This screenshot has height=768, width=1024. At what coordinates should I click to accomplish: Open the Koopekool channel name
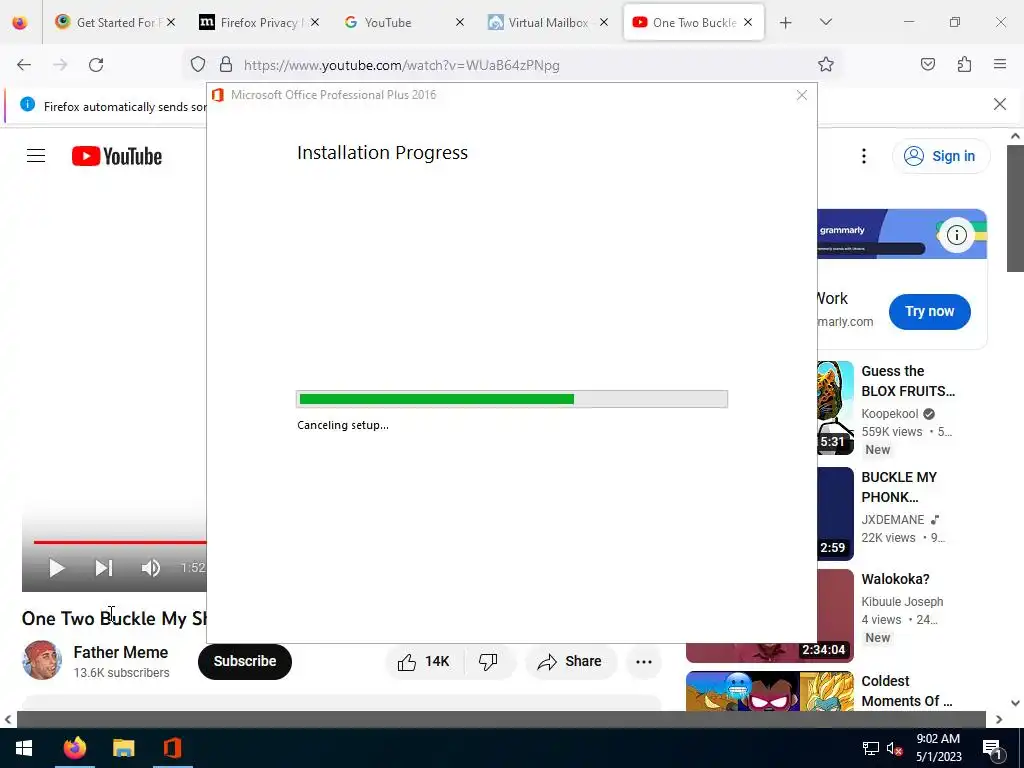point(889,413)
